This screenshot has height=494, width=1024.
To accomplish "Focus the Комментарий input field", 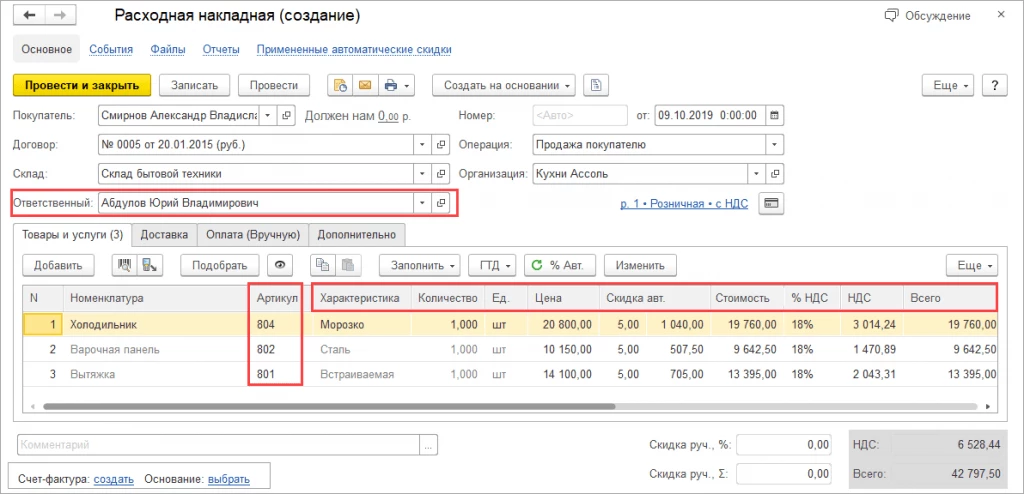I will 219,445.
